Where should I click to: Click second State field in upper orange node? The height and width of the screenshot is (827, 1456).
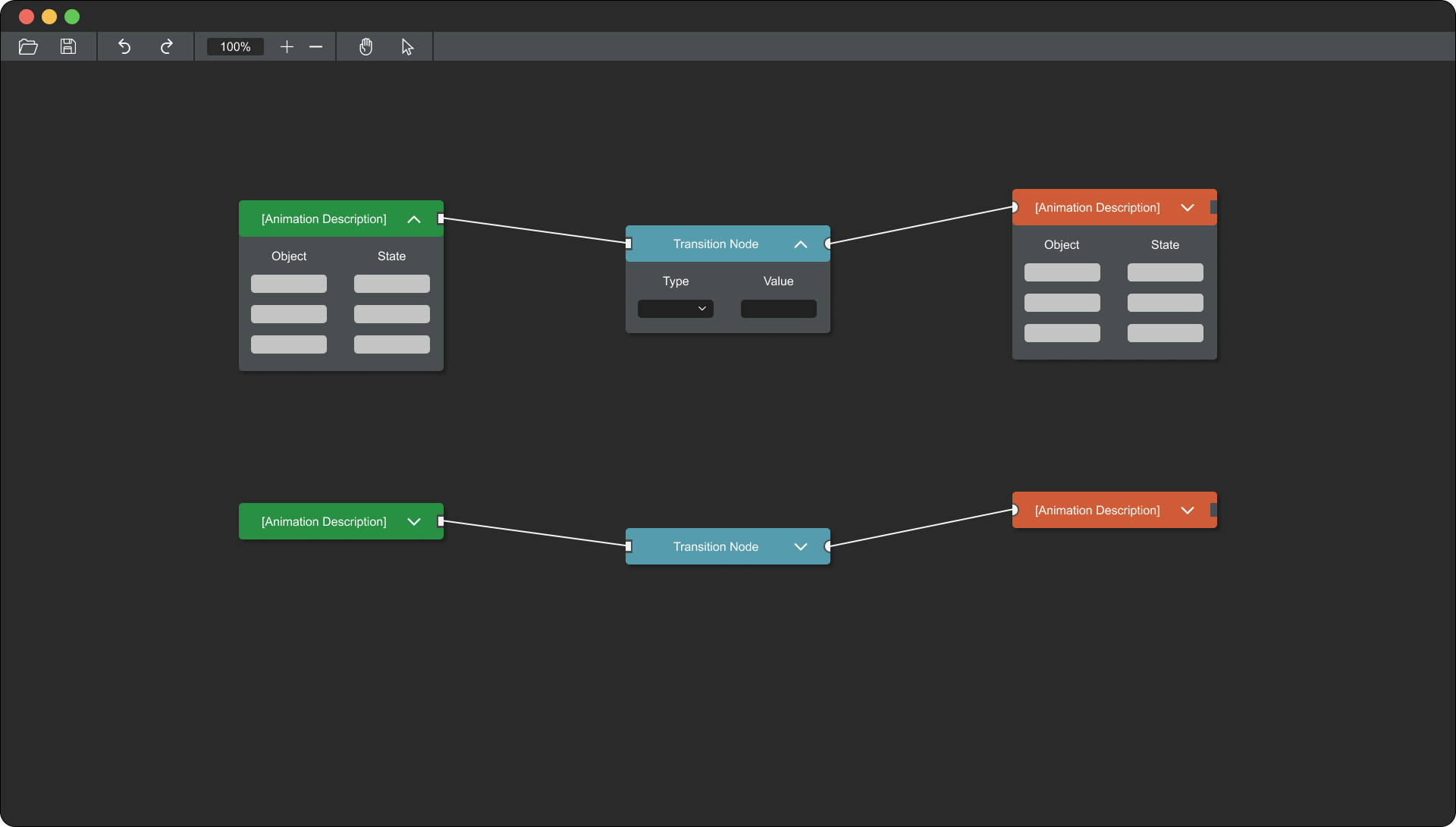coord(1166,303)
